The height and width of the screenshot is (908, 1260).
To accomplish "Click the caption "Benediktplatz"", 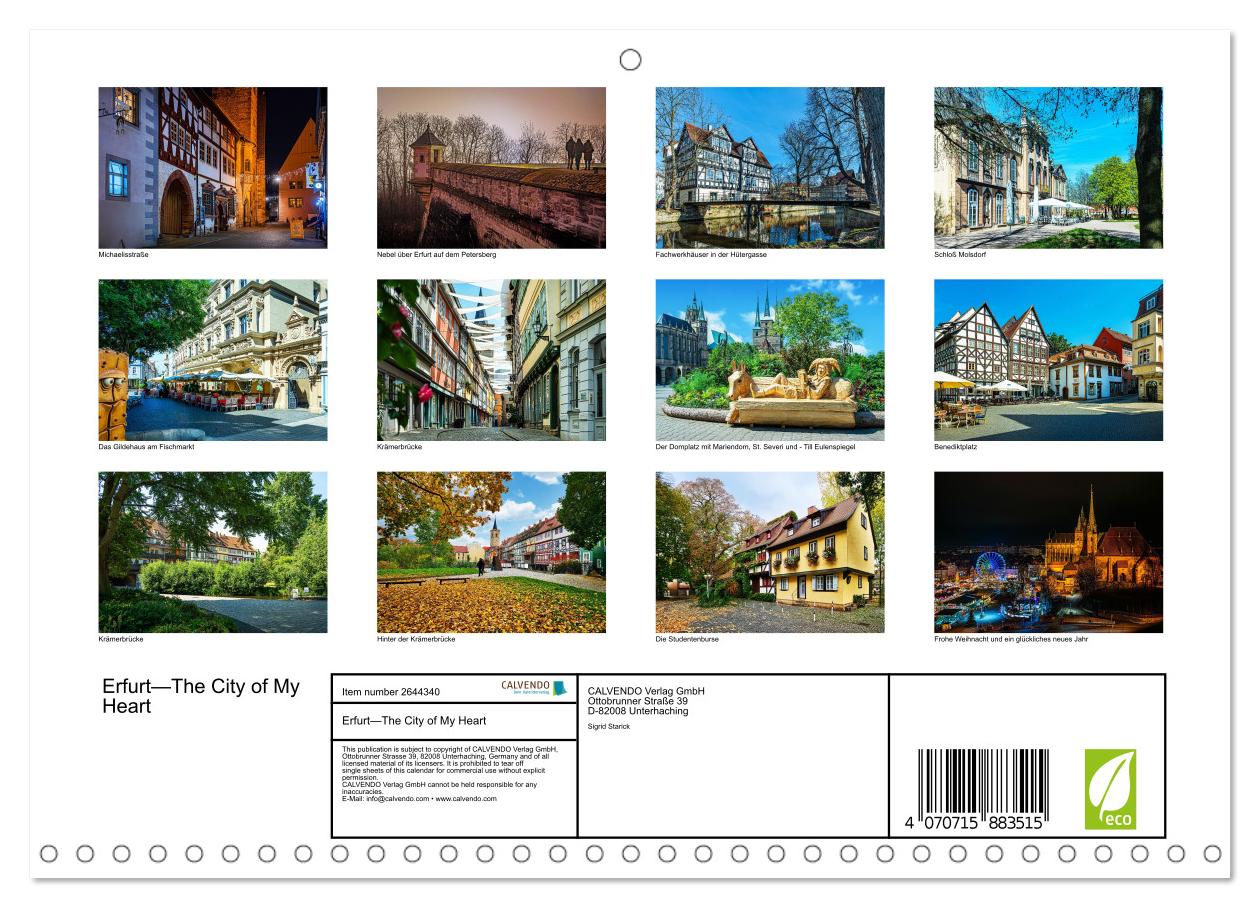I will click(x=954, y=447).
